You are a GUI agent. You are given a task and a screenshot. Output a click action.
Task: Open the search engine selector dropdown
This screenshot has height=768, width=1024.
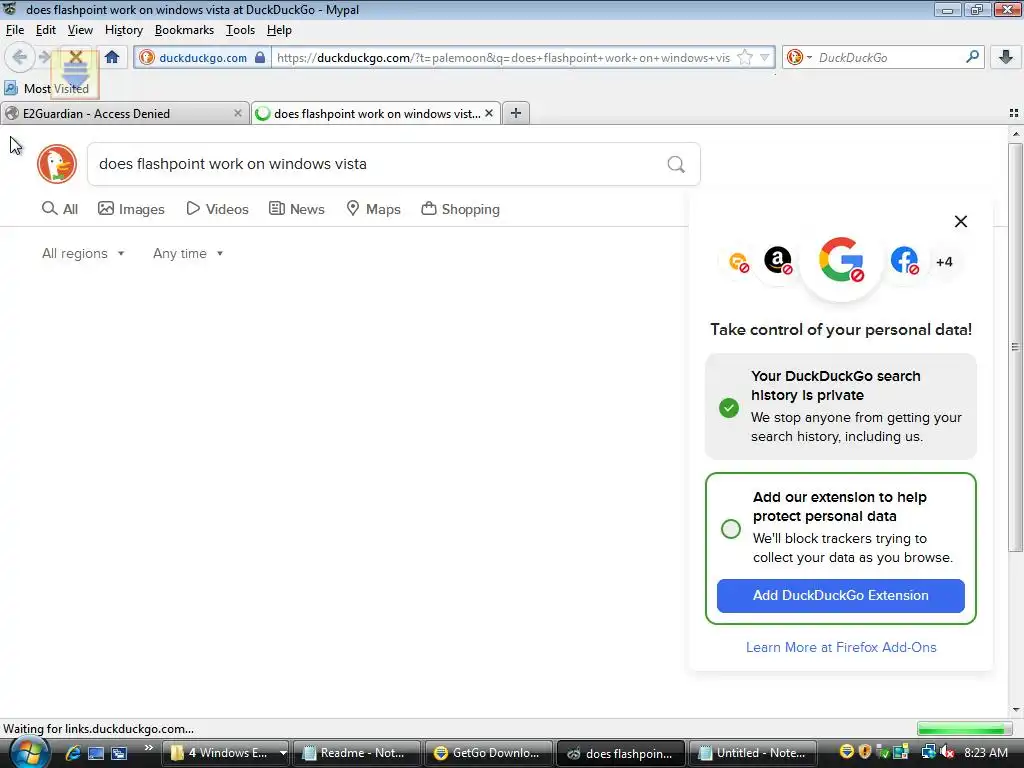[799, 57]
